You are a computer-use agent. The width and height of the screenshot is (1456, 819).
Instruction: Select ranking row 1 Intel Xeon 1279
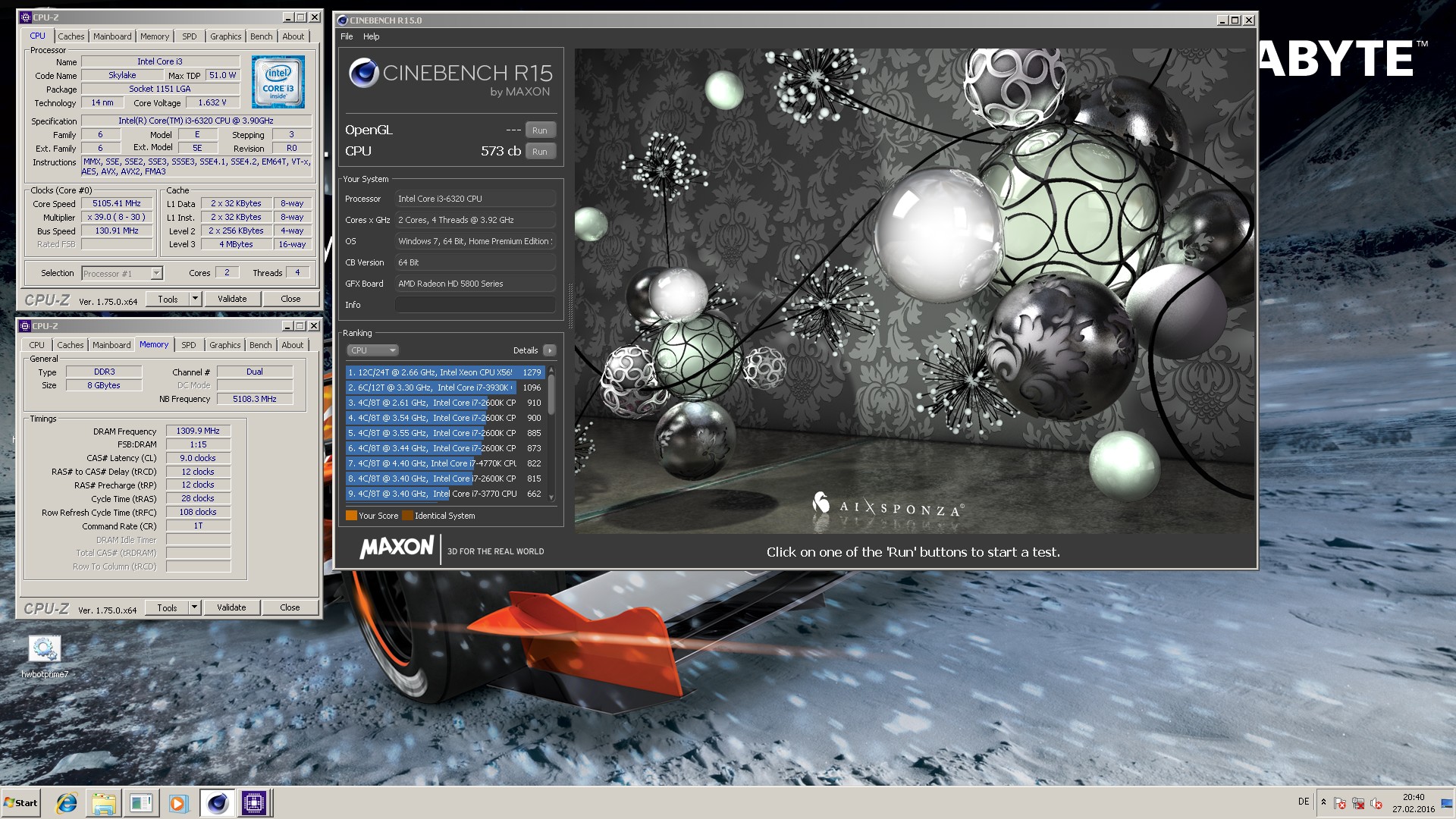pos(445,372)
